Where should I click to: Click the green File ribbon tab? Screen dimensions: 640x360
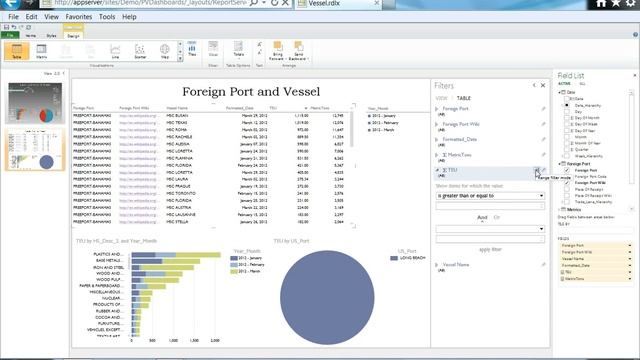click(x=10, y=36)
